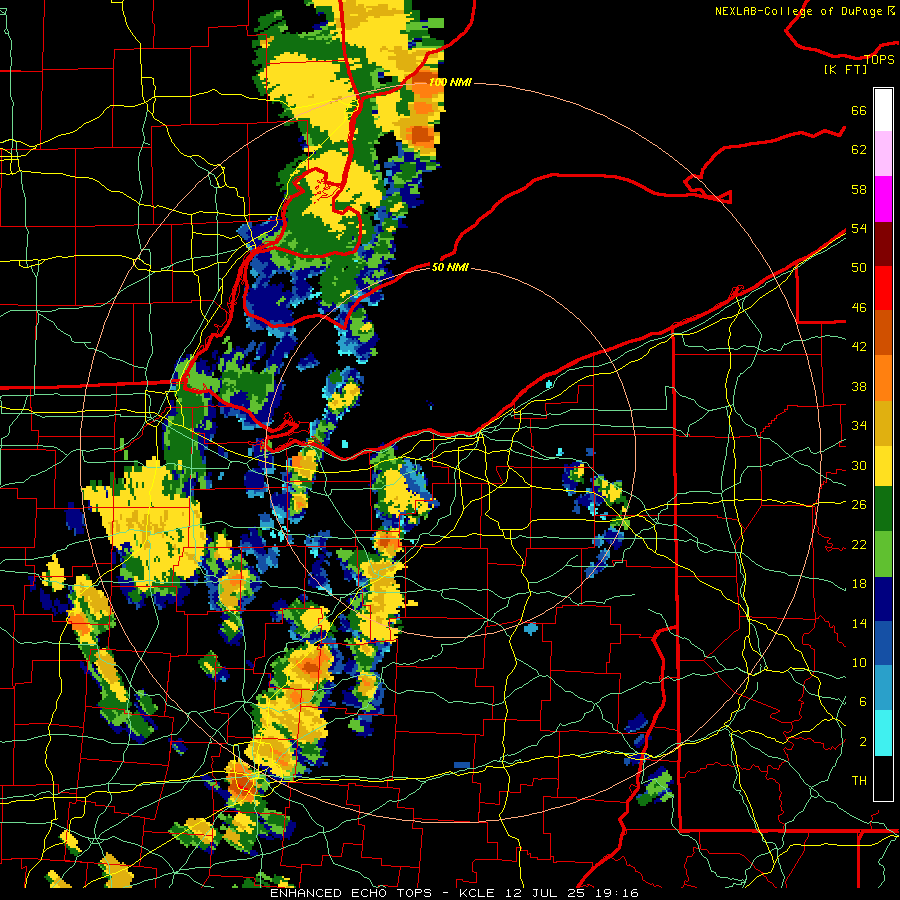
Task: Click the dark red legend swatch
Action: (883, 243)
